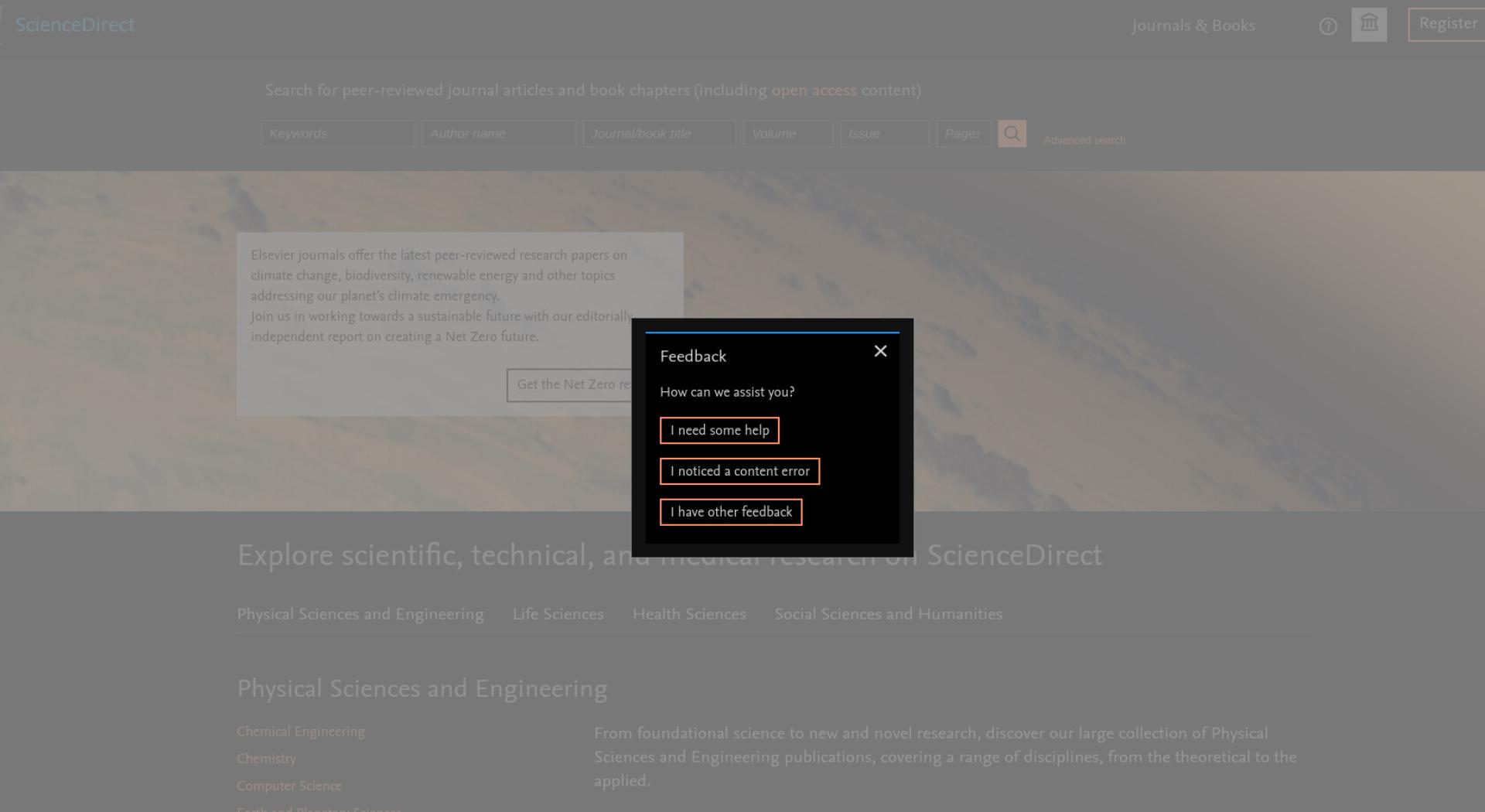
Task: Follow the 'open access' link
Action: pos(814,90)
